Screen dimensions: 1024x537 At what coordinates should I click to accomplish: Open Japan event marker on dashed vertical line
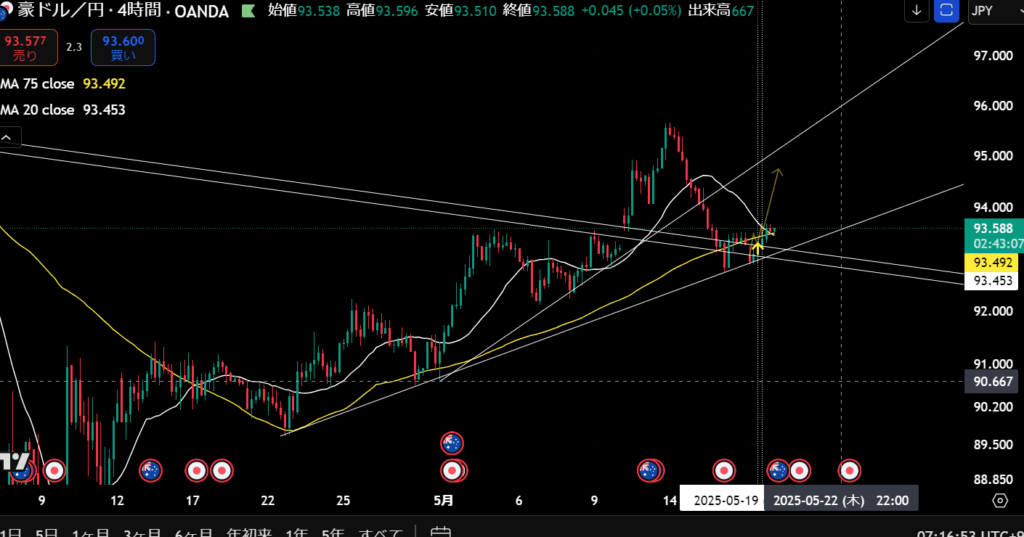pos(849,470)
